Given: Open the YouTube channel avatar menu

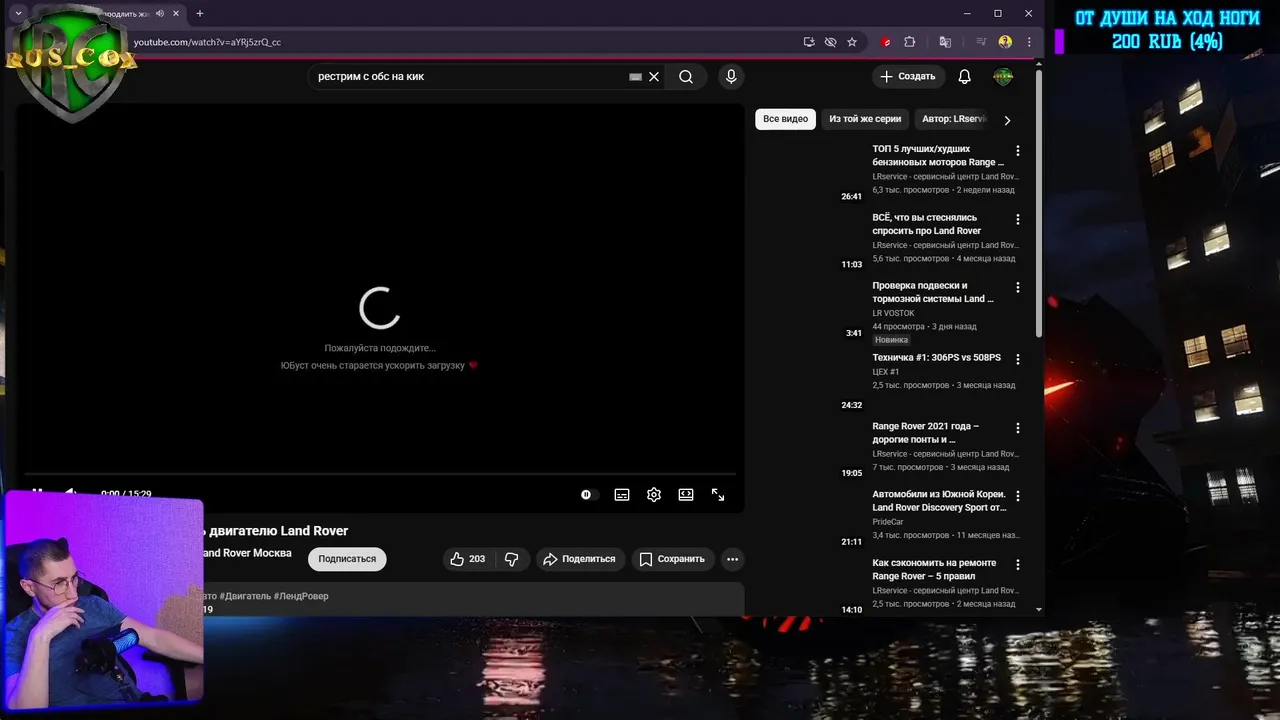Looking at the screenshot, I should (x=1003, y=77).
